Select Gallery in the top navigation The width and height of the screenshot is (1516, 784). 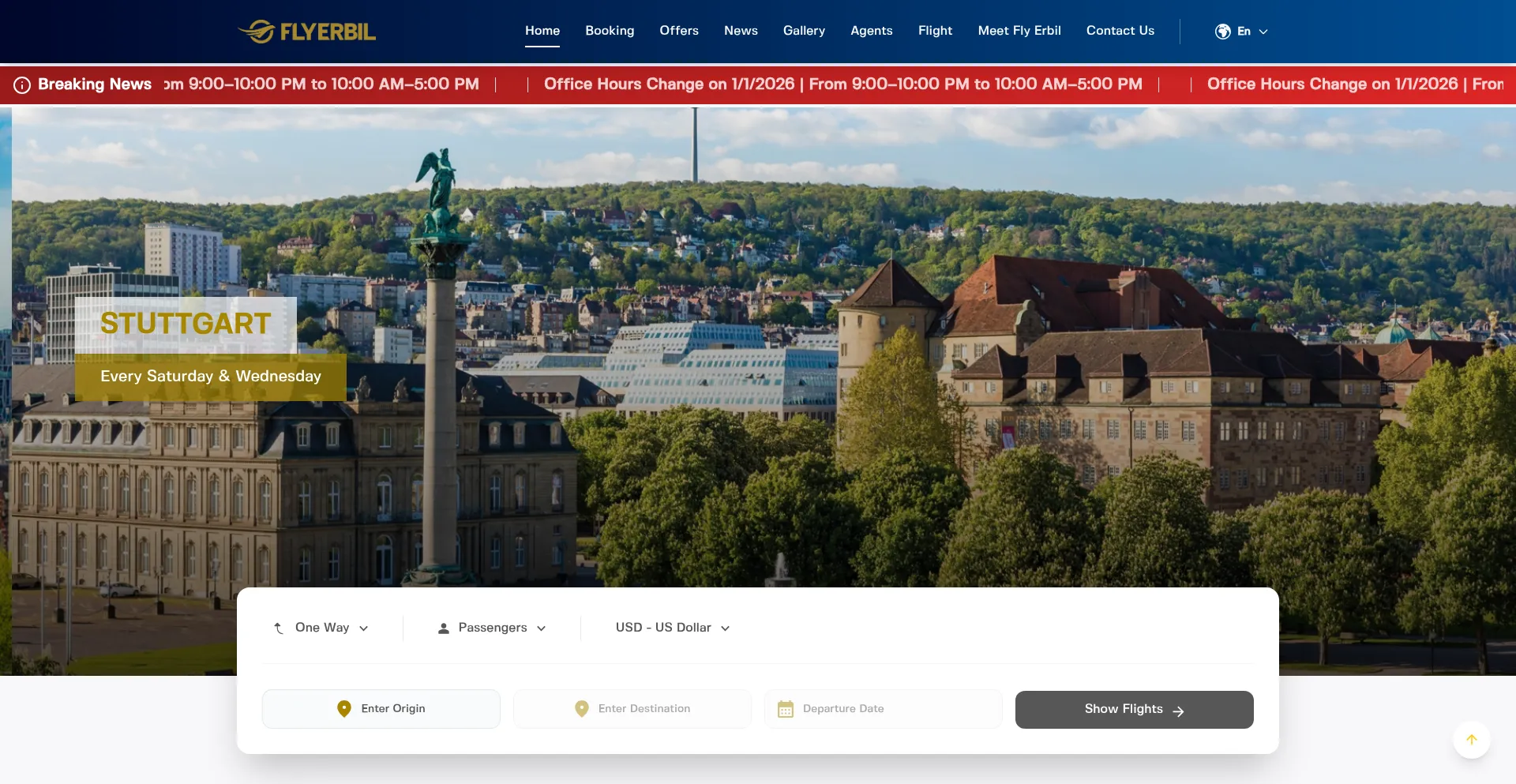(804, 31)
